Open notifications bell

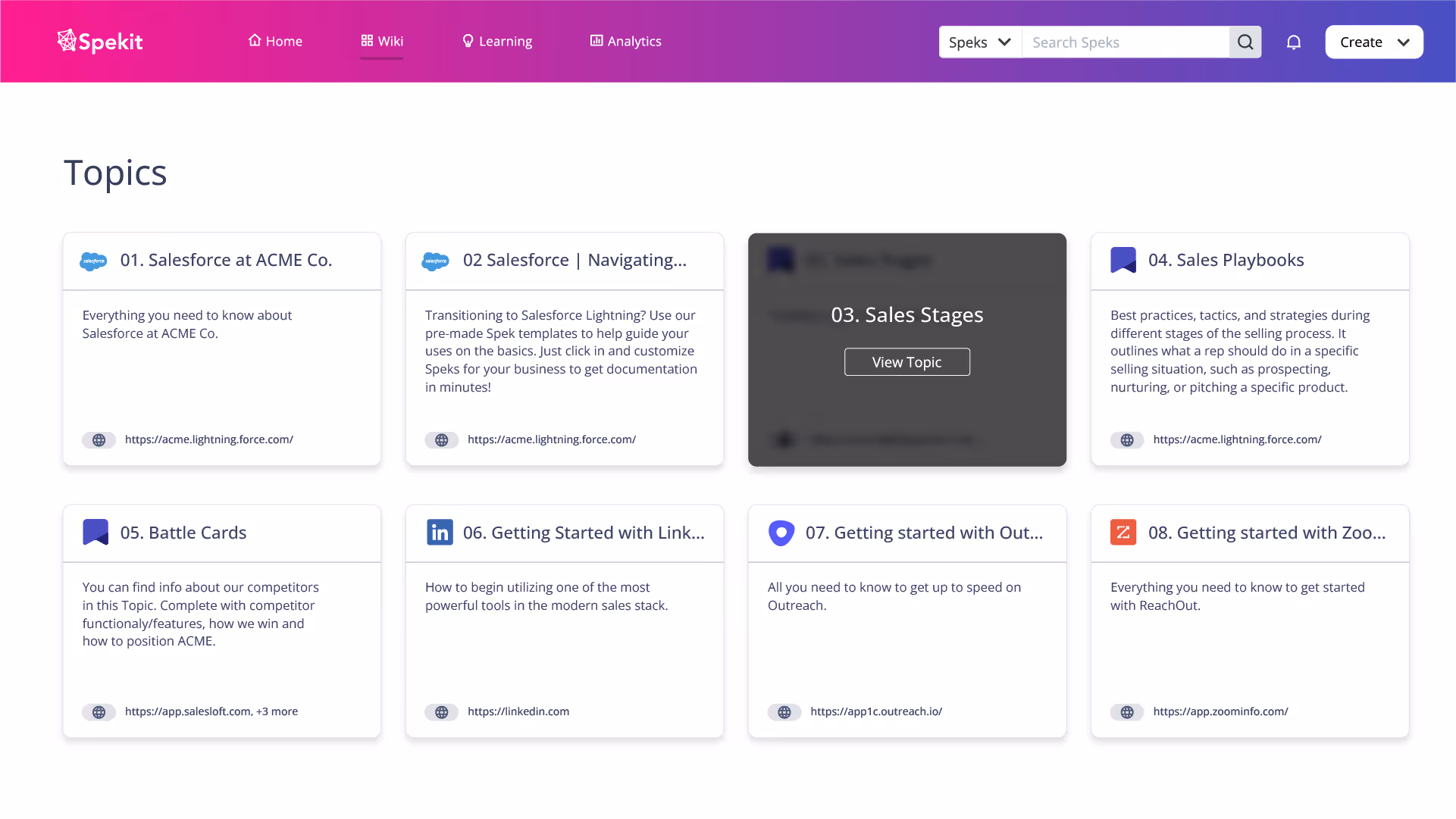[1294, 42]
